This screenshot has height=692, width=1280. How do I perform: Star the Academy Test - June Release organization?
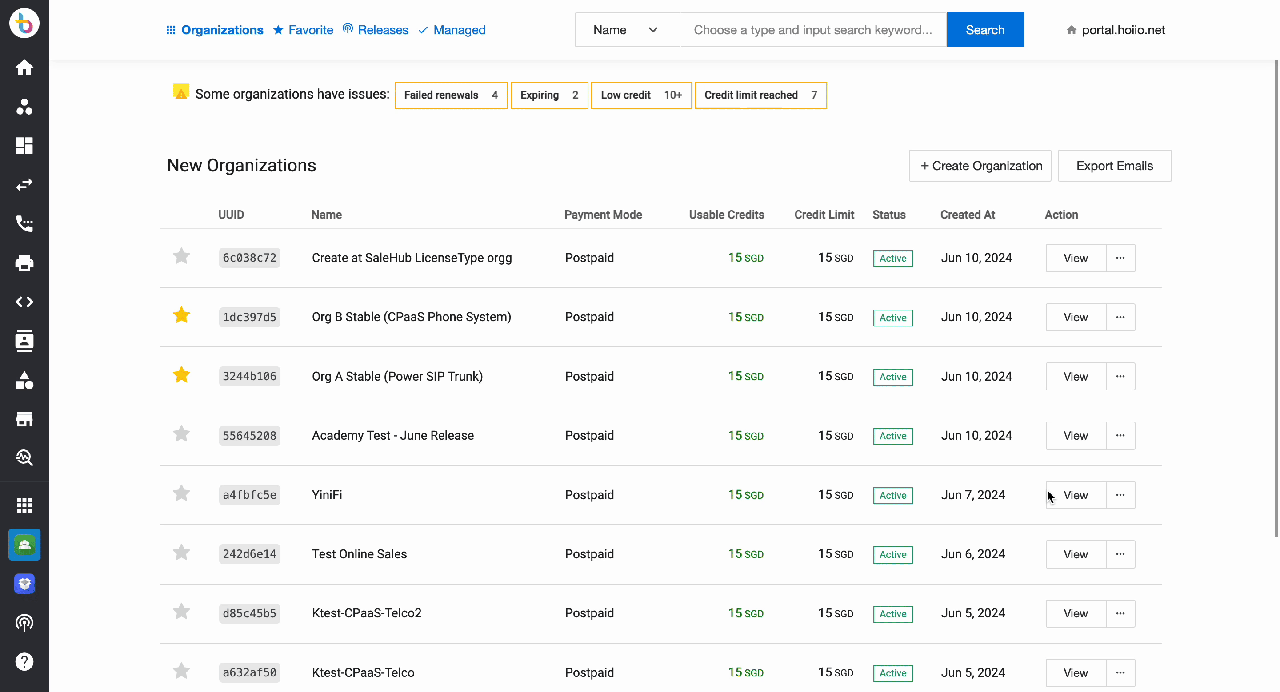click(181, 435)
